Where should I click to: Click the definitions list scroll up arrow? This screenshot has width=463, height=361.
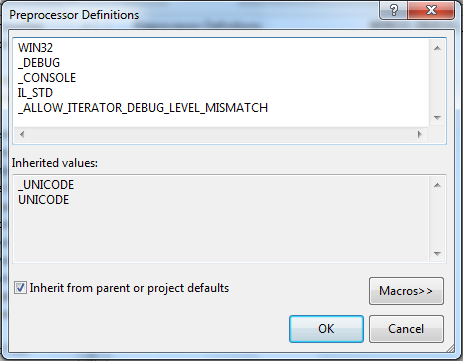pos(437,48)
